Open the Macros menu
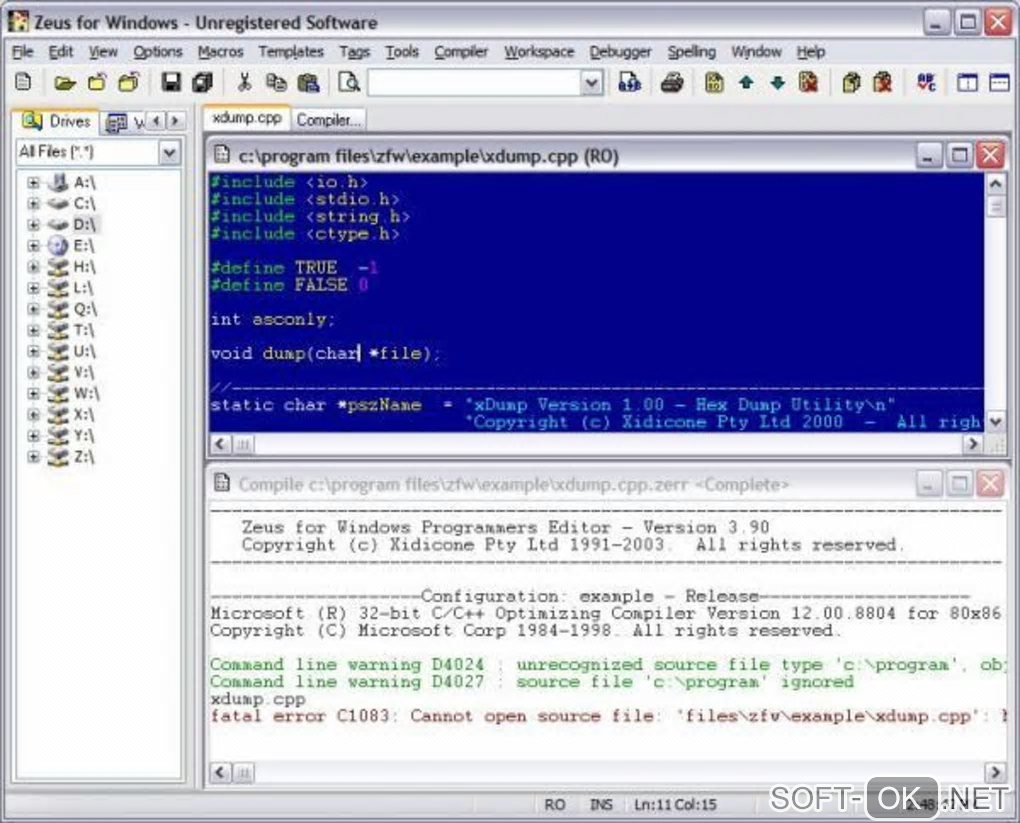This screenshot has width=1020, height=823. click(x=221, y=51)
